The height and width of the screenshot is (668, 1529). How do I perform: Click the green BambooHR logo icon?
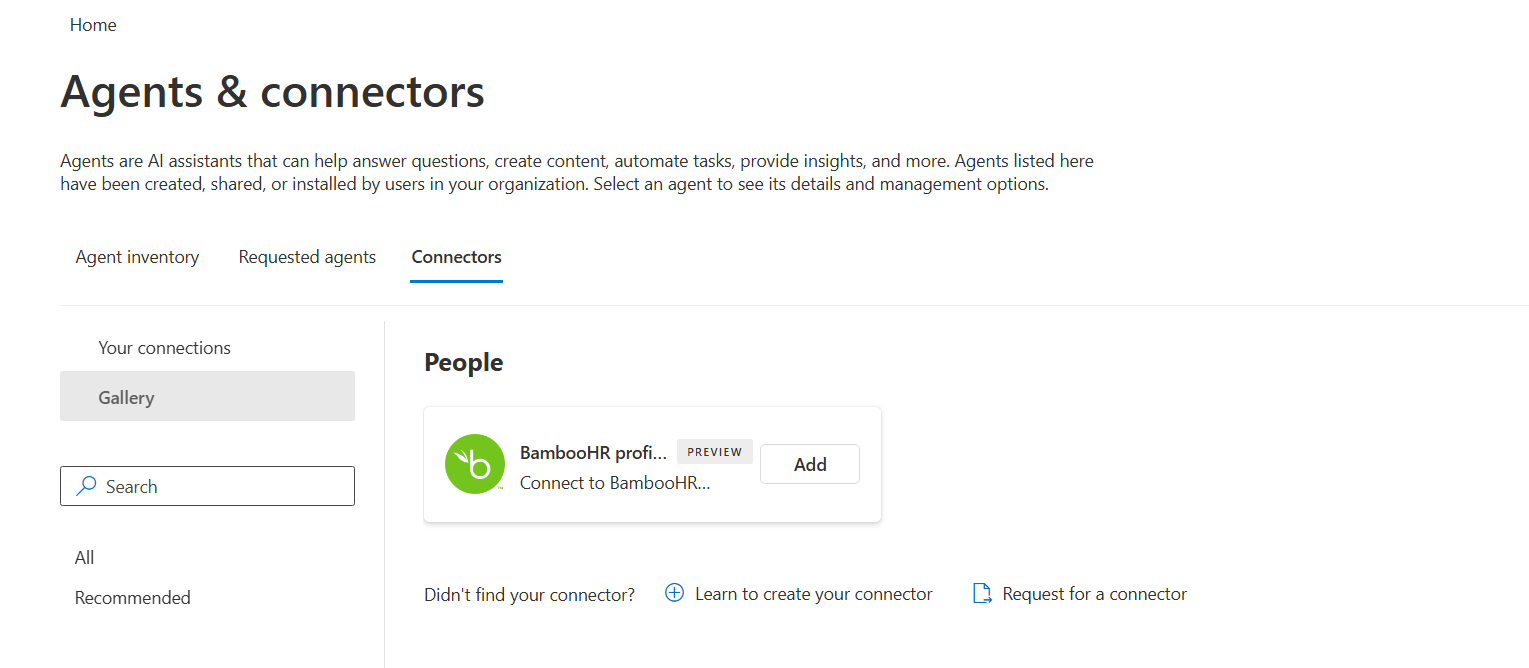pyautogui.click(x=475, y=464)
